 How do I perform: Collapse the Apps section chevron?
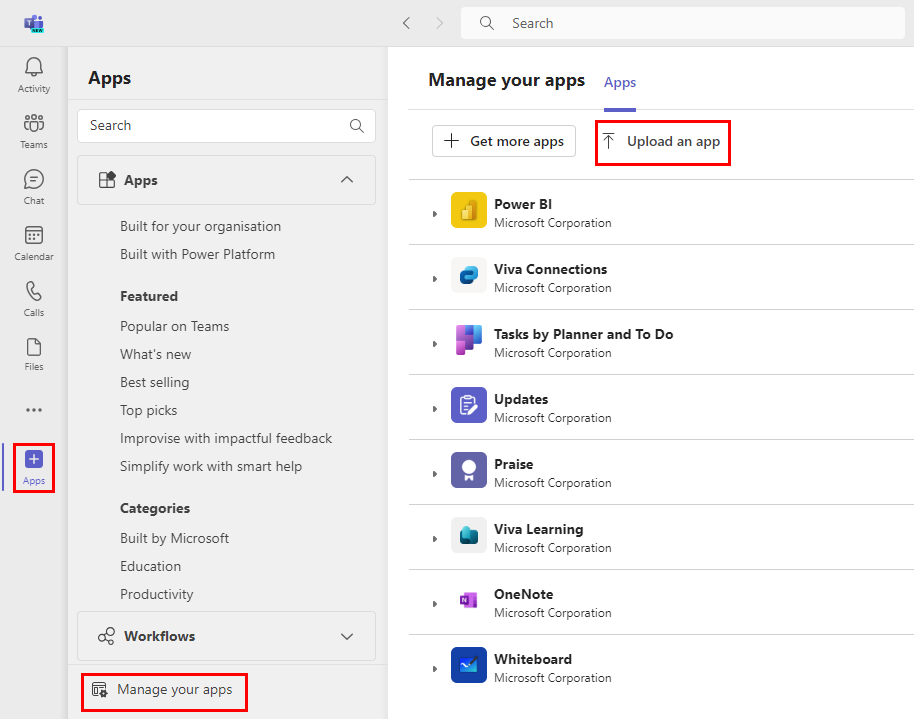(347, 180)
